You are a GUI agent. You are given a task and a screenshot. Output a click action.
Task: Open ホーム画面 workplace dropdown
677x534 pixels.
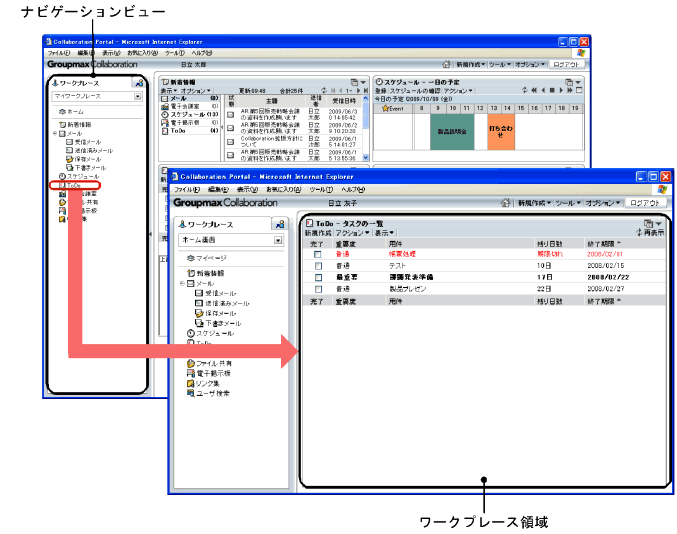click(x=278, y=240)
